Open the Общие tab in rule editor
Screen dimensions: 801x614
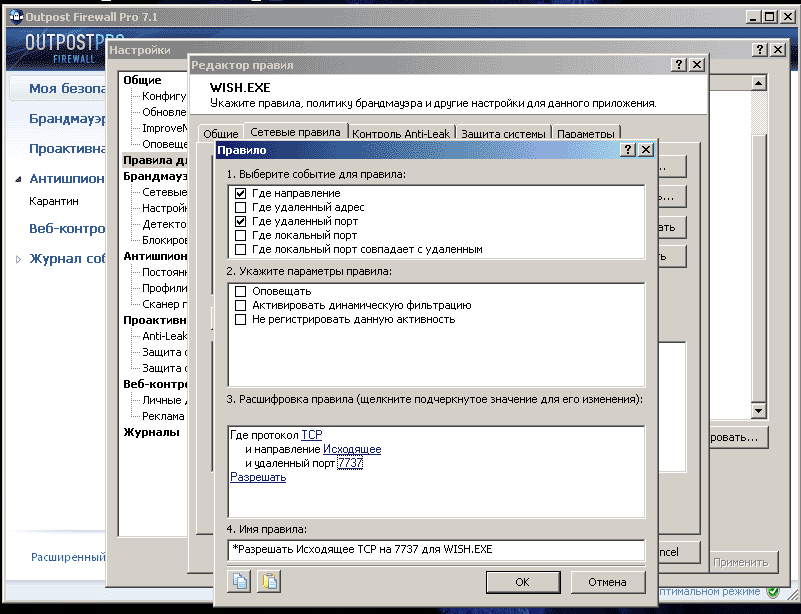click(x=221, y=134)
